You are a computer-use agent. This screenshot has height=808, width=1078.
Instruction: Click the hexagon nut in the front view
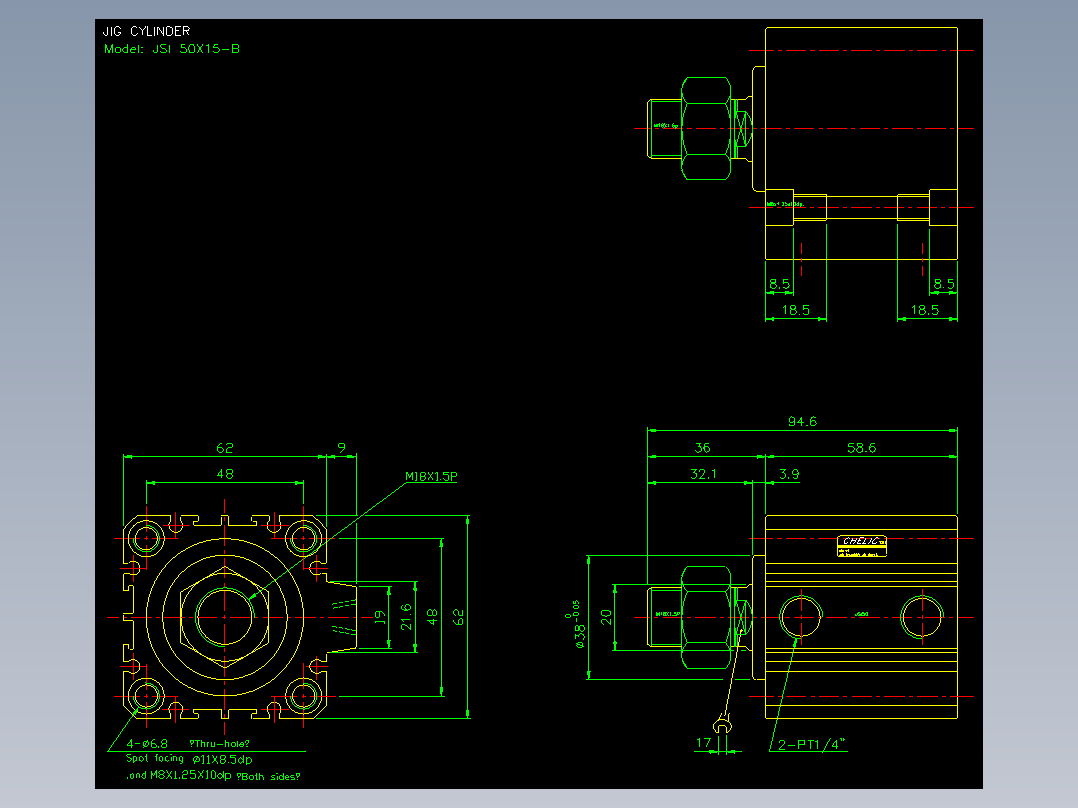224,617
